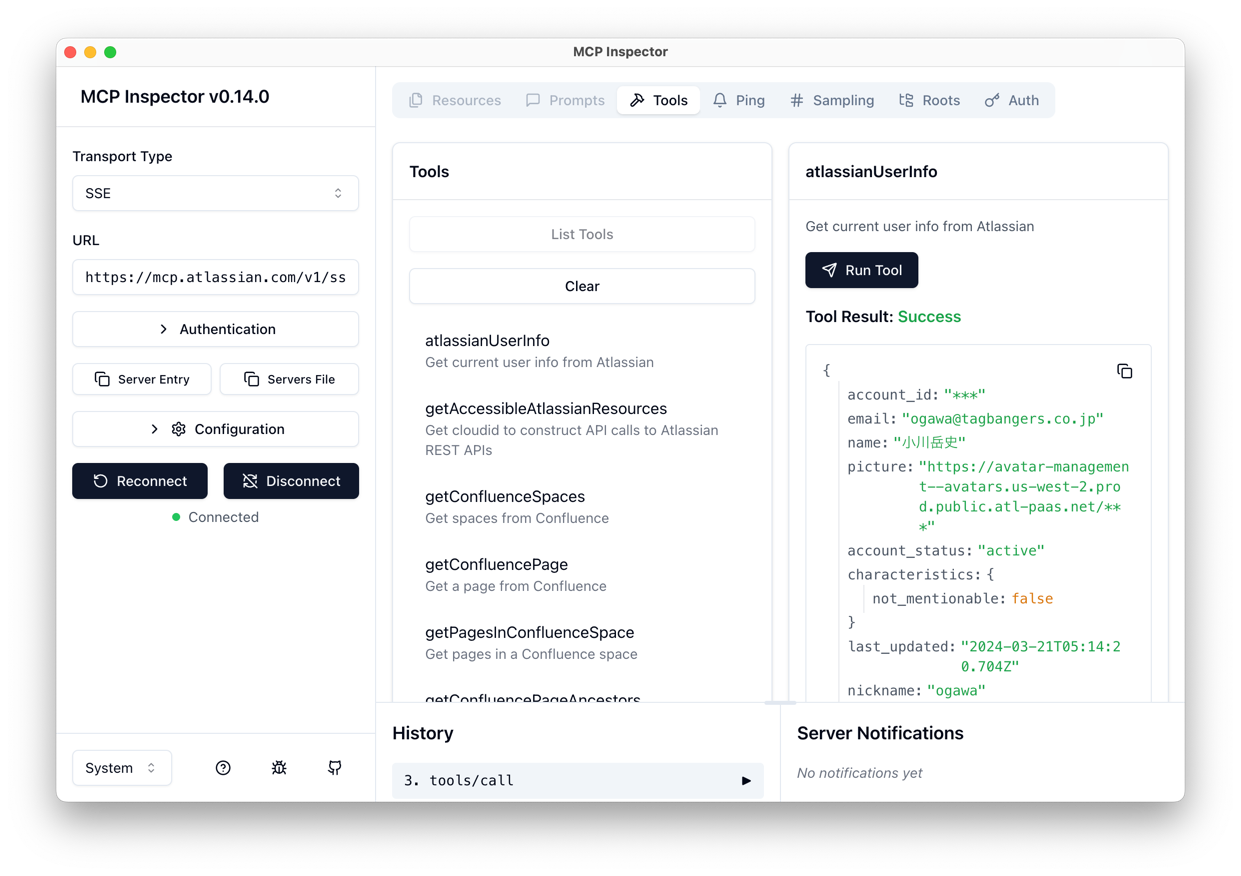Copy the Servers File config

point(289,379)
